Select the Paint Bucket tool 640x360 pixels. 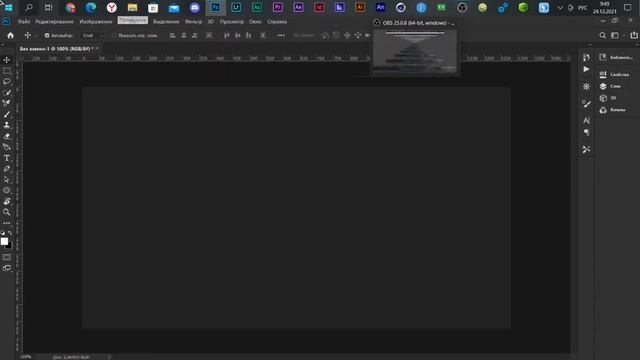(7, 147)
